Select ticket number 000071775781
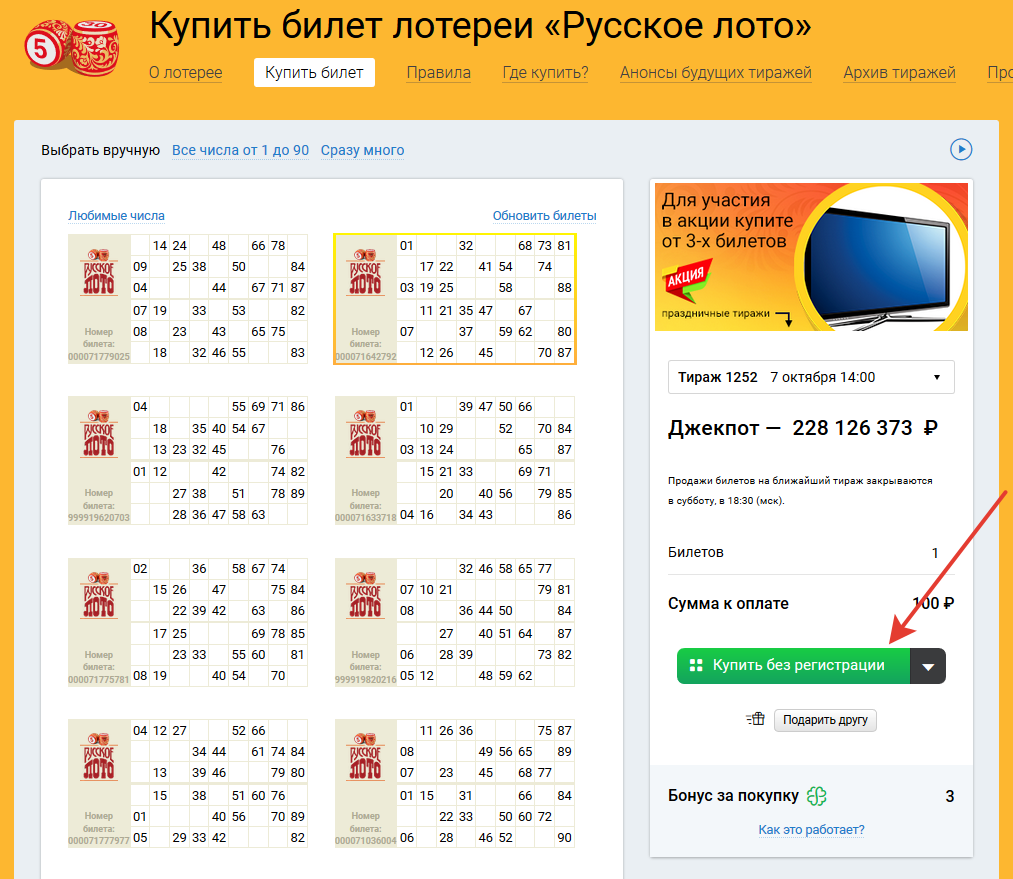Viewport: 1013px width, 879px height. coord(187,622)
